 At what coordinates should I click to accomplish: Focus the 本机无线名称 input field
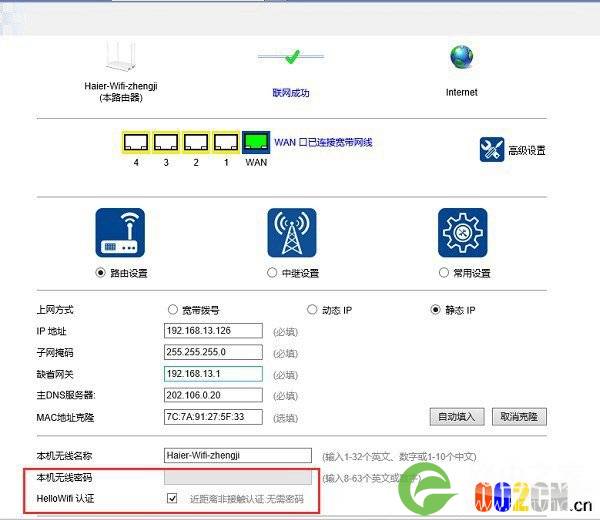point(238,455)
